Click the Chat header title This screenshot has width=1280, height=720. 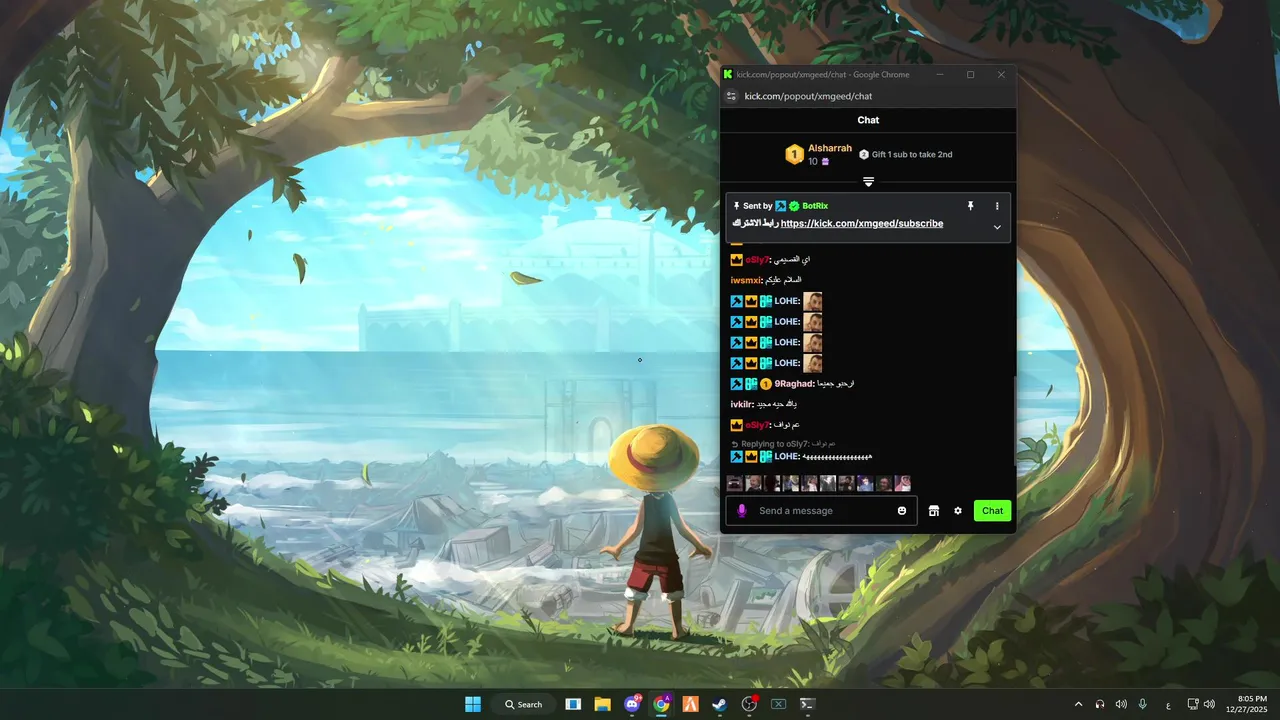pos(868,120)
